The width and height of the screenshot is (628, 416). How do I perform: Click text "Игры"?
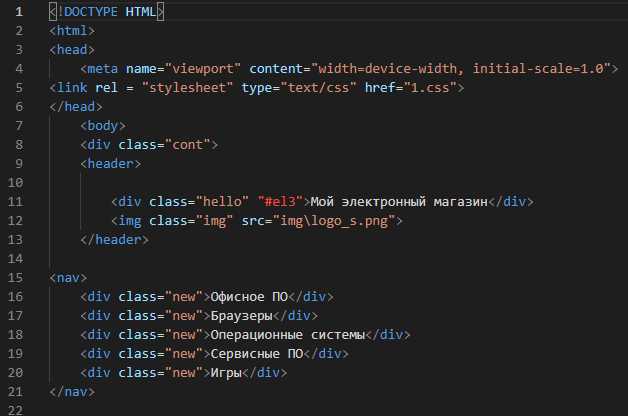pos(226,373)
